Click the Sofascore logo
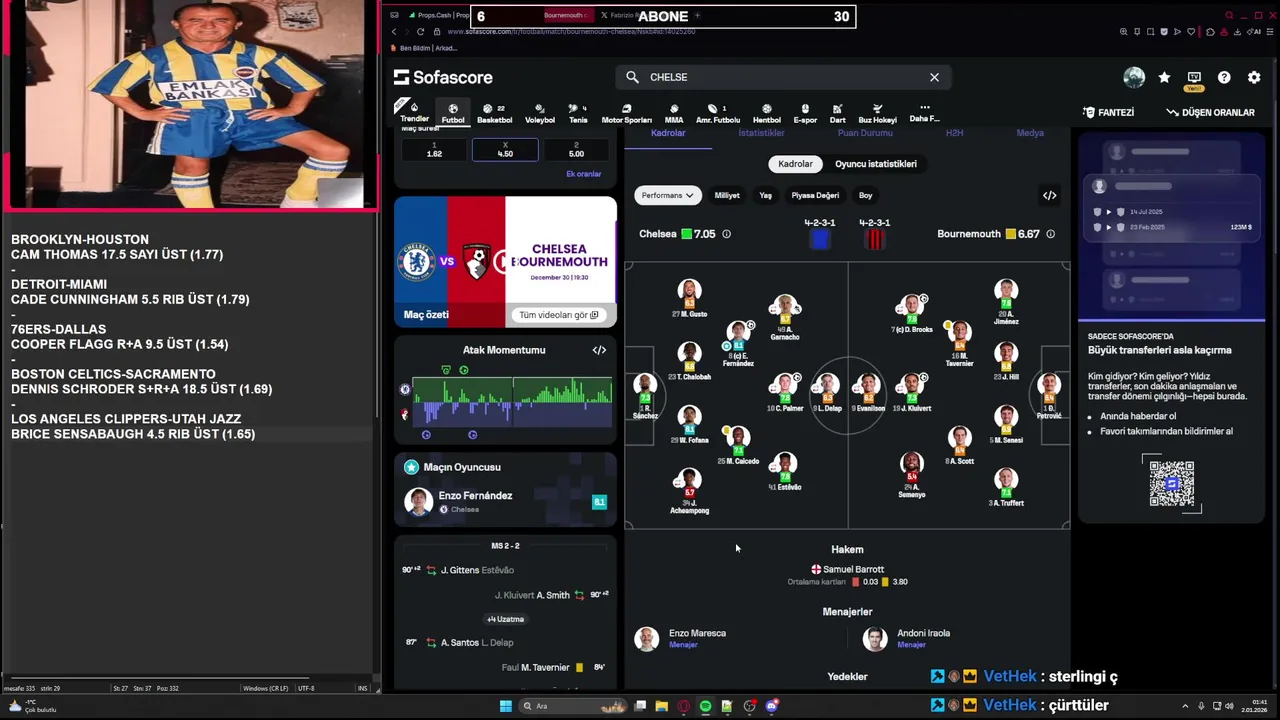 (443, 77)
